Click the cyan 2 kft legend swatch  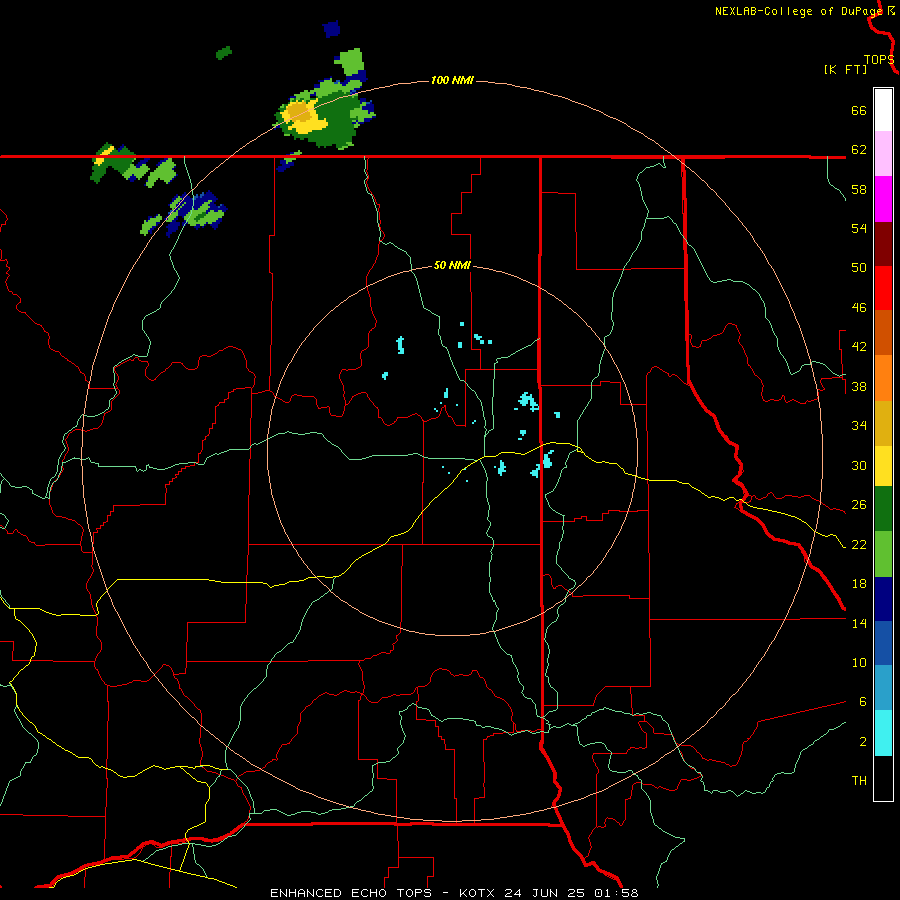(x=883, y=733)
